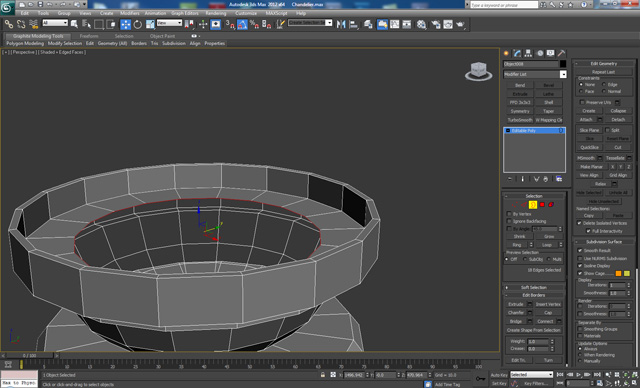
Task: Uncheck Delete Isolated Vertices
Action: coord(579,223)
